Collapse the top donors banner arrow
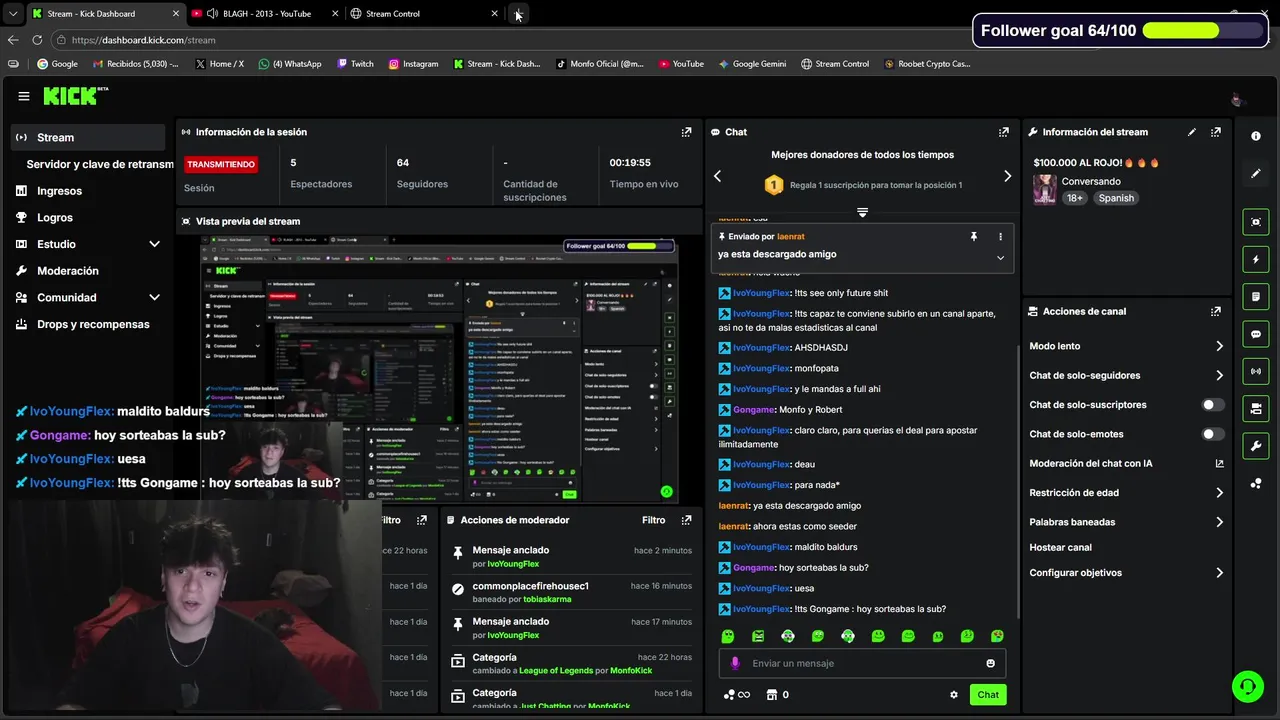Screen dimensions: 1280x720 pos(862,212)
